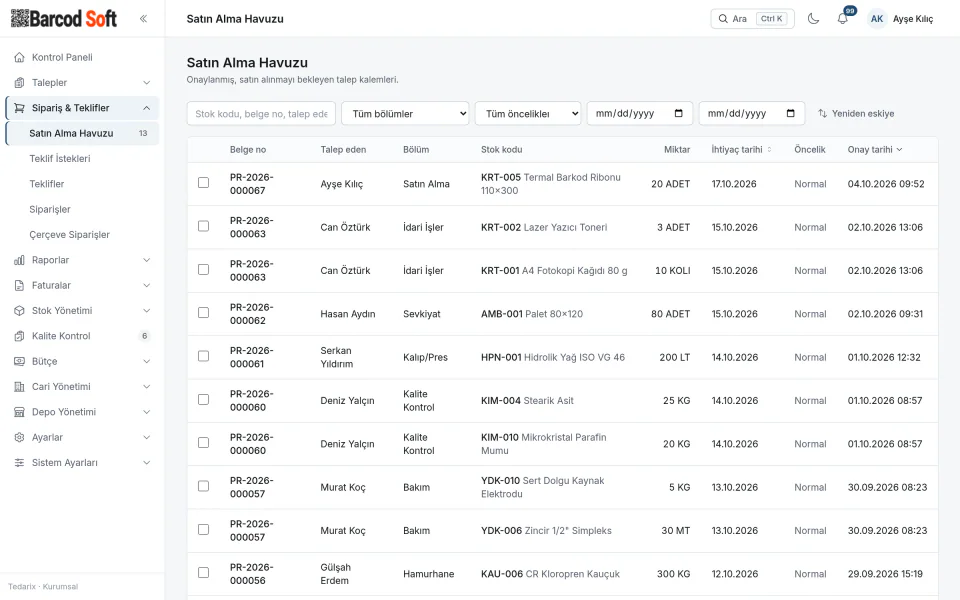Click the Sistem Ayarları sliders icon
Image resolution: width=960 pixels, height=600 pixels.
pos(20,463)
